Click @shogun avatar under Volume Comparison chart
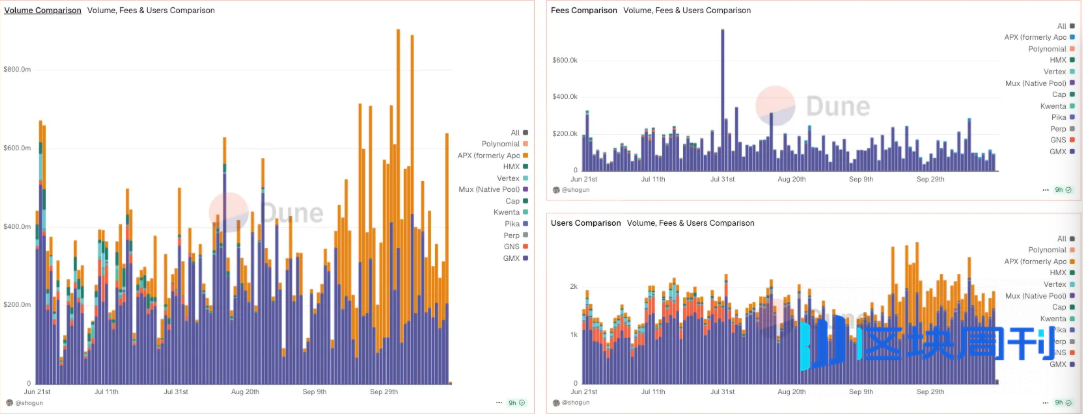1083x414 pixels. [12, 402]
